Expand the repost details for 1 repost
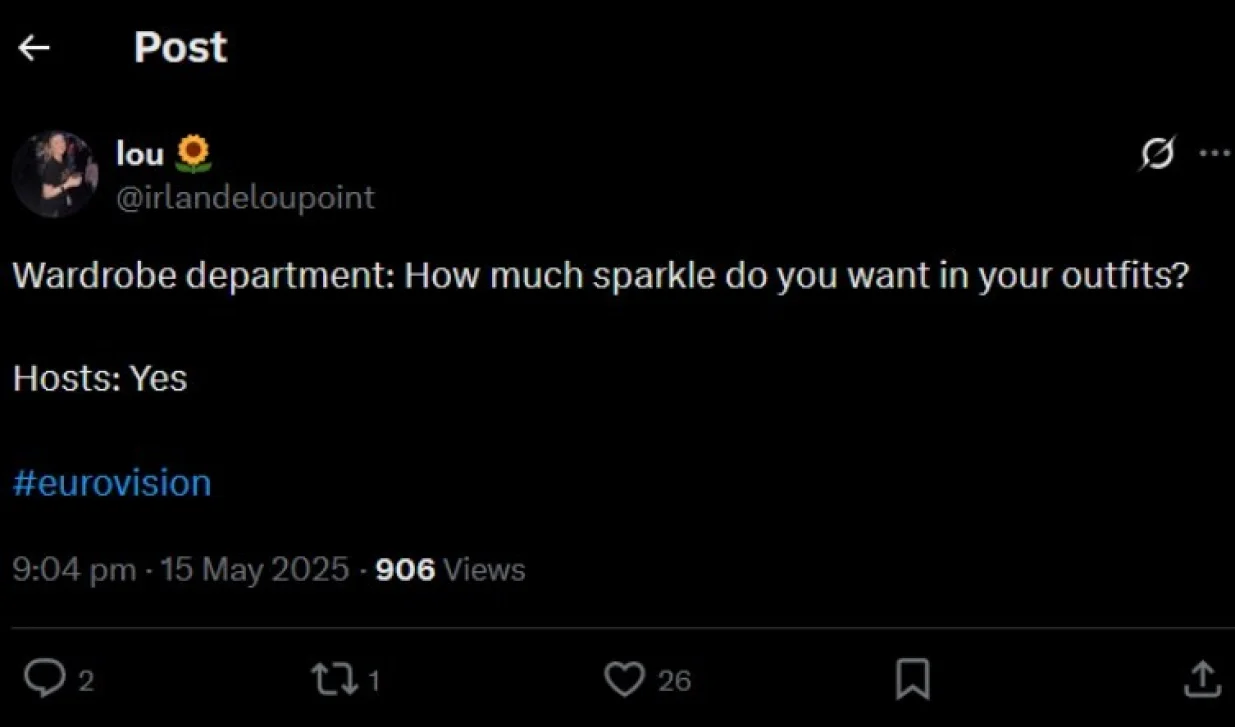 (335, 679)
